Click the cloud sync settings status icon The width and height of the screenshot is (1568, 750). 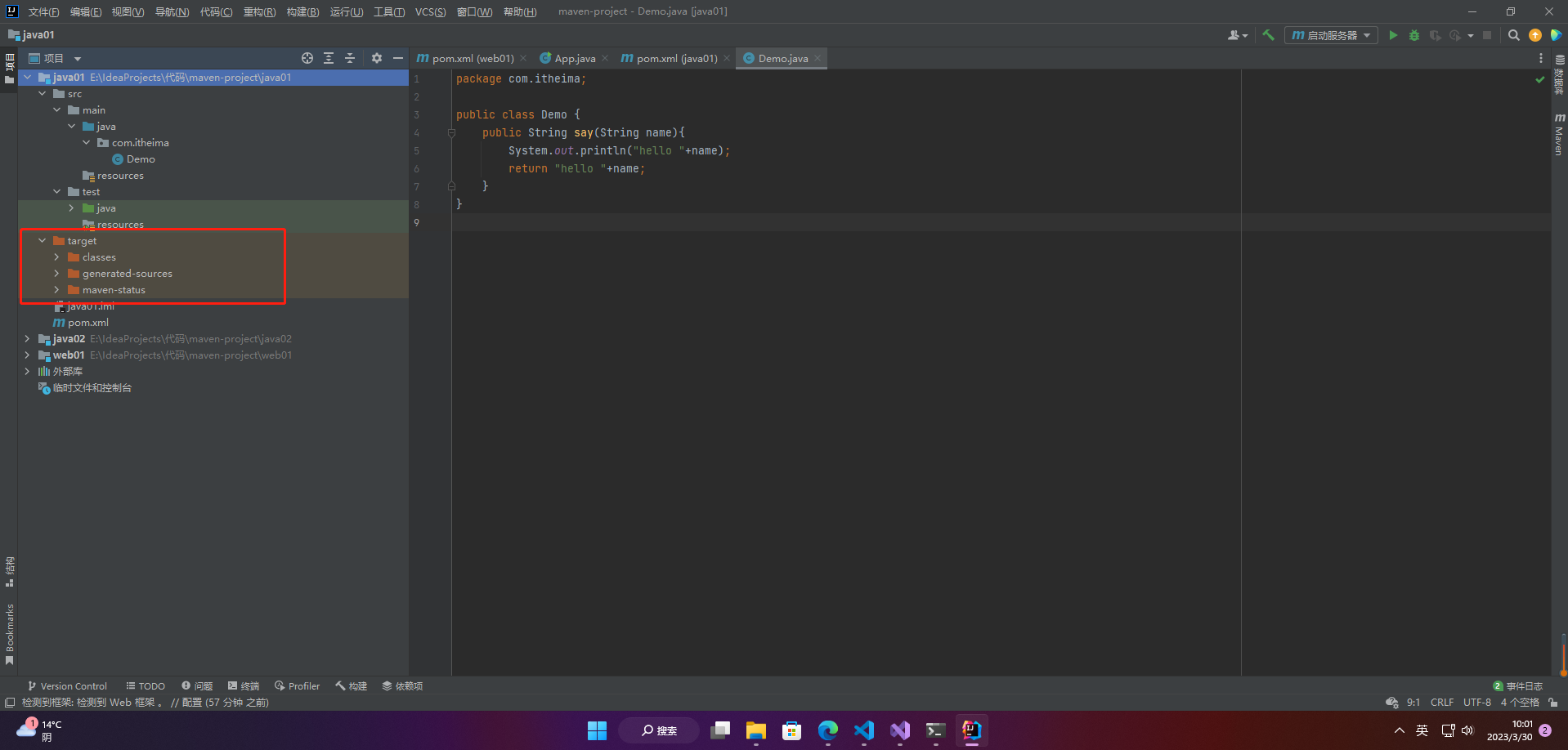(x=1392, y=703)
